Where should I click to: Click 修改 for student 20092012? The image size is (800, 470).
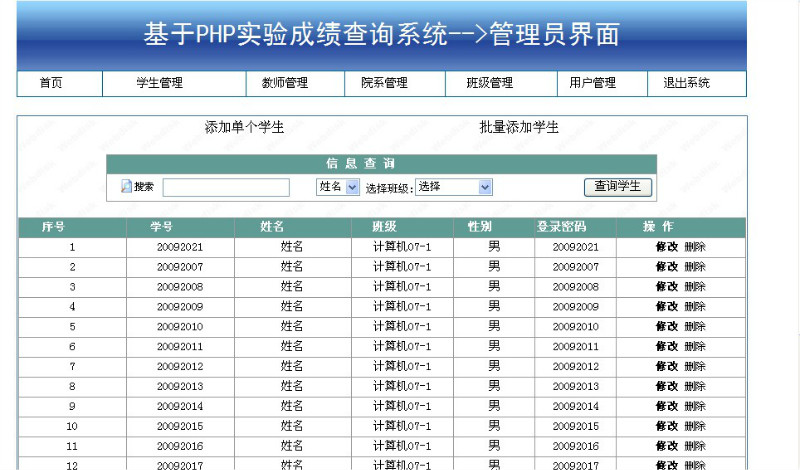(x=667, y=366)
